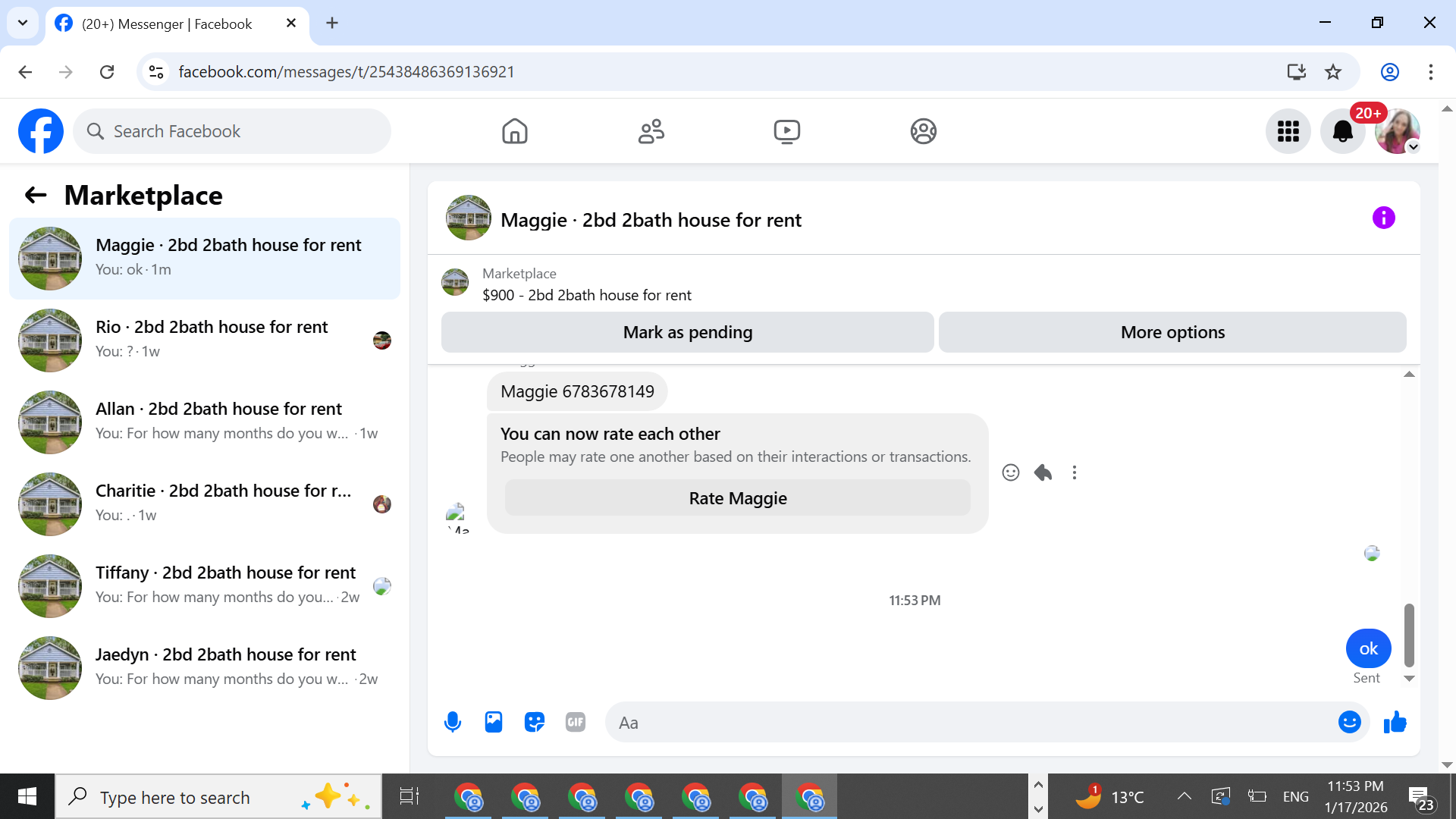1456x819 pixels.
Task: Click the voice clip microphone icon
Action: tap(453, 722)
